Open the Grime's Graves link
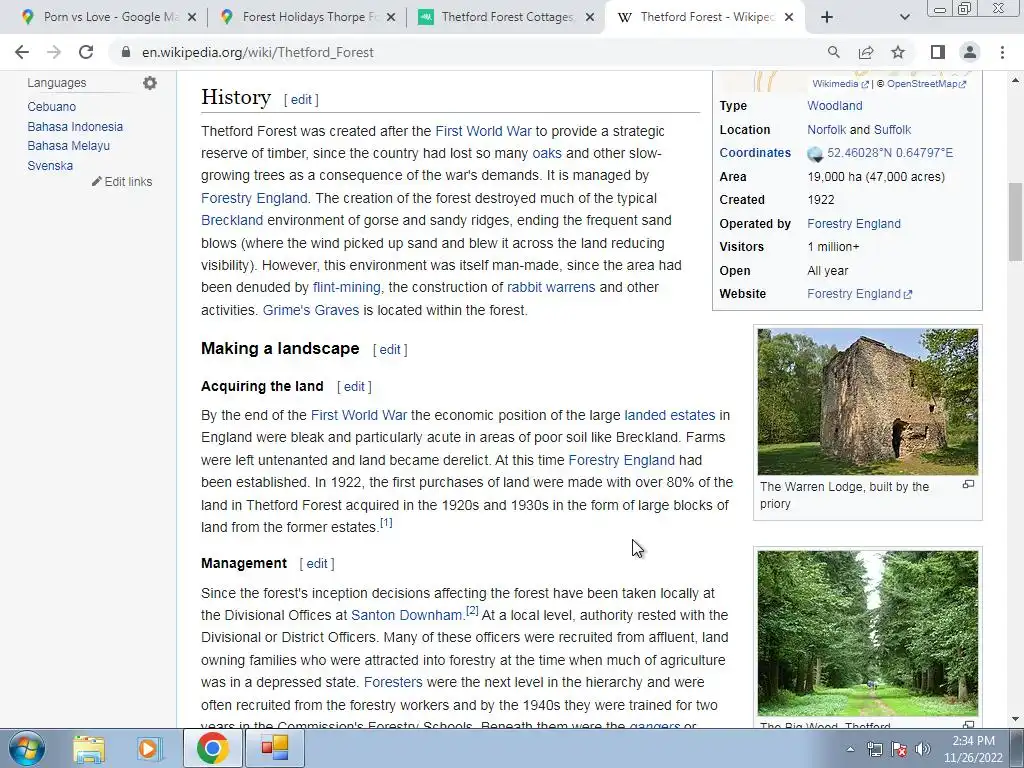This screenshot has width=1024, height=768. tap(311, 310)
